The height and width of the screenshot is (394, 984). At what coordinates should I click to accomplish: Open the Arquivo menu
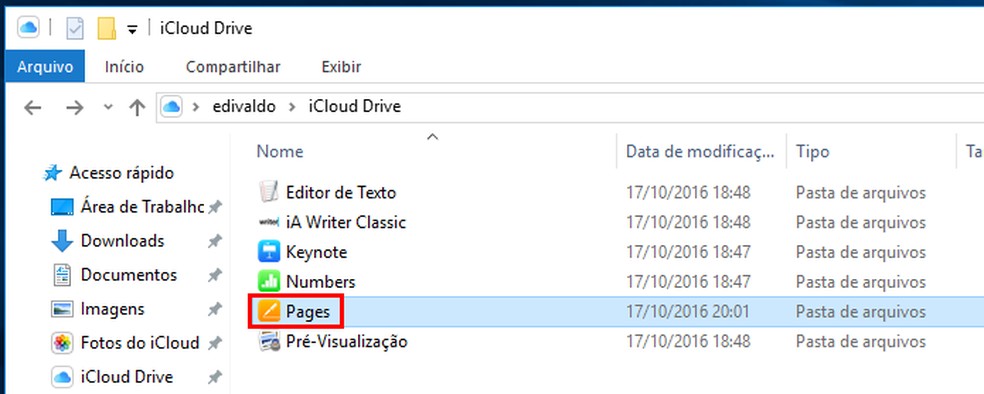[x=45, y=67]
